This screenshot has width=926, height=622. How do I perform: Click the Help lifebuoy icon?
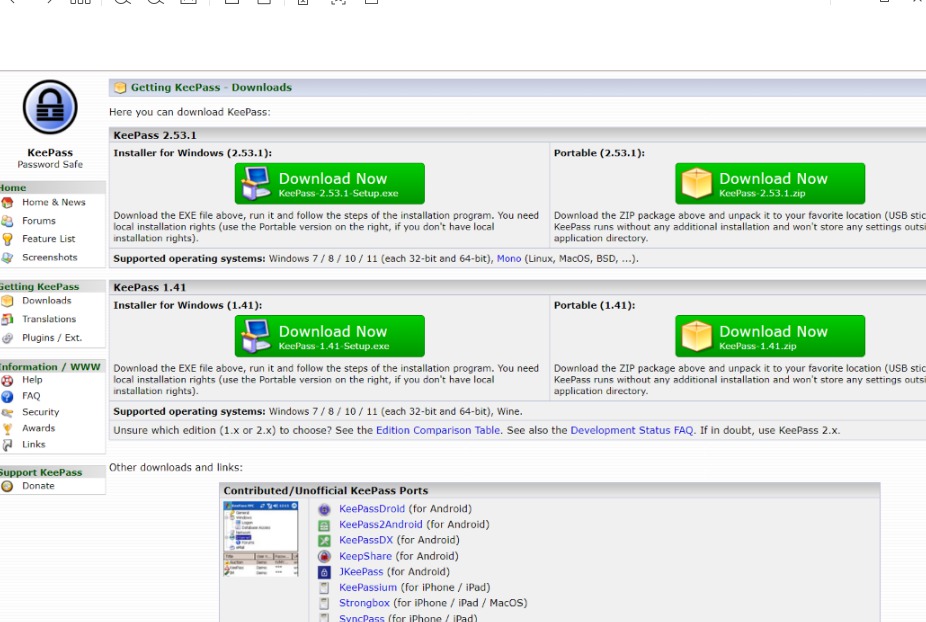[7, 380]
